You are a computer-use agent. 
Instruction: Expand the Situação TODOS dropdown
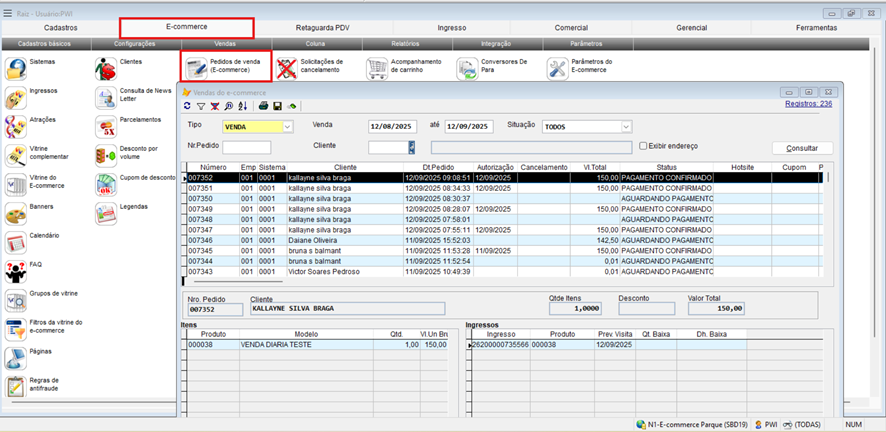[x=626, y=127]
